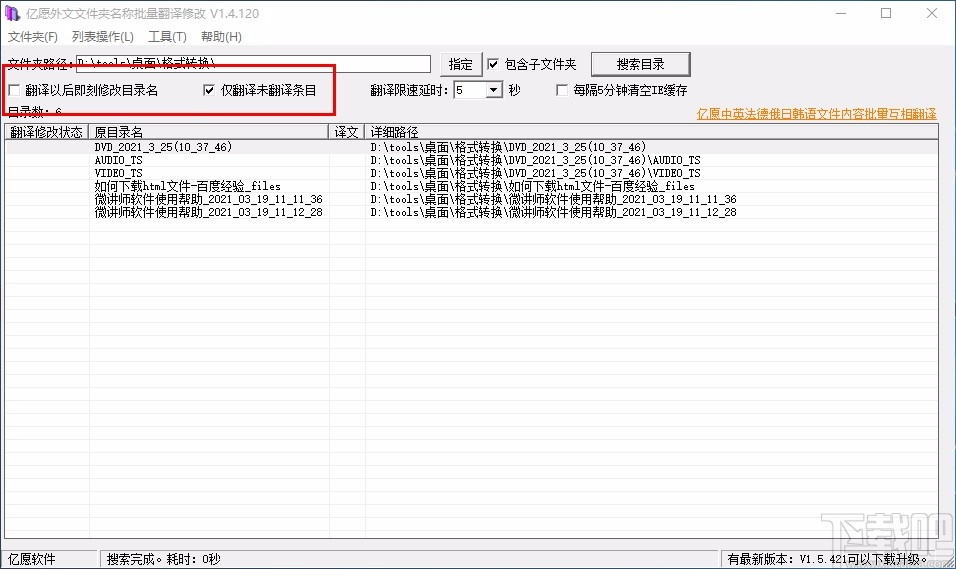The width and height of the screenshot is (956, 569).
Task: Click path ending in \AUDIO_TS
Action: pos(535,160)
